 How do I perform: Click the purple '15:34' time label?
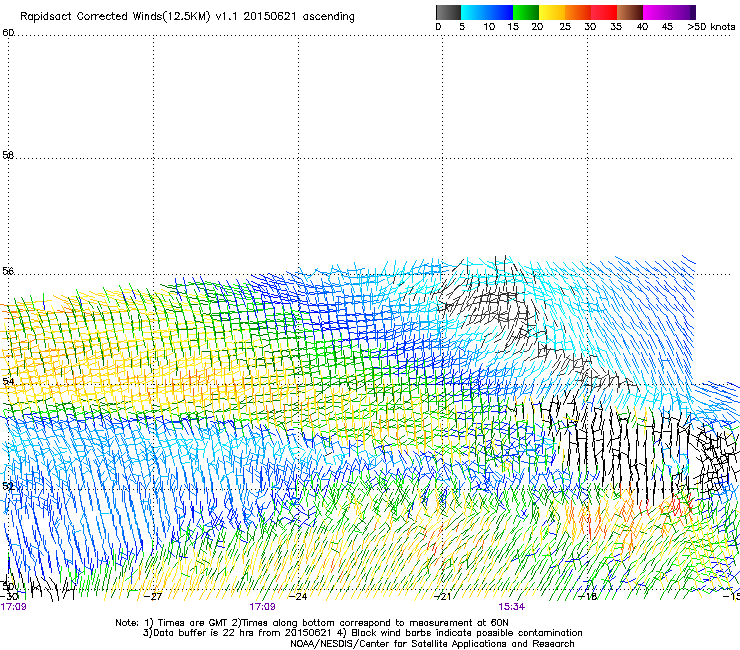512,607
